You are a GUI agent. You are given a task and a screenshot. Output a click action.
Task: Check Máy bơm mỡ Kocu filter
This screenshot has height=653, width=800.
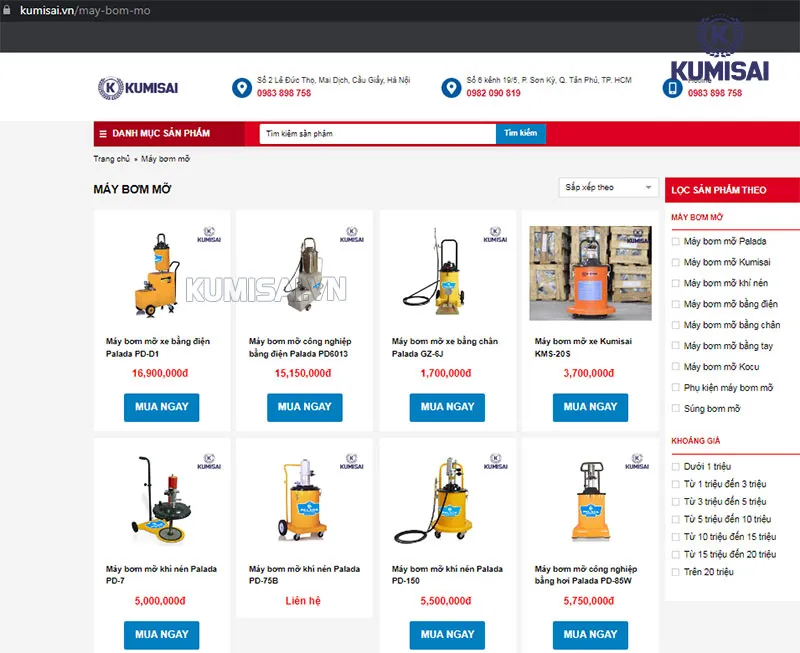tap(676, 367)
